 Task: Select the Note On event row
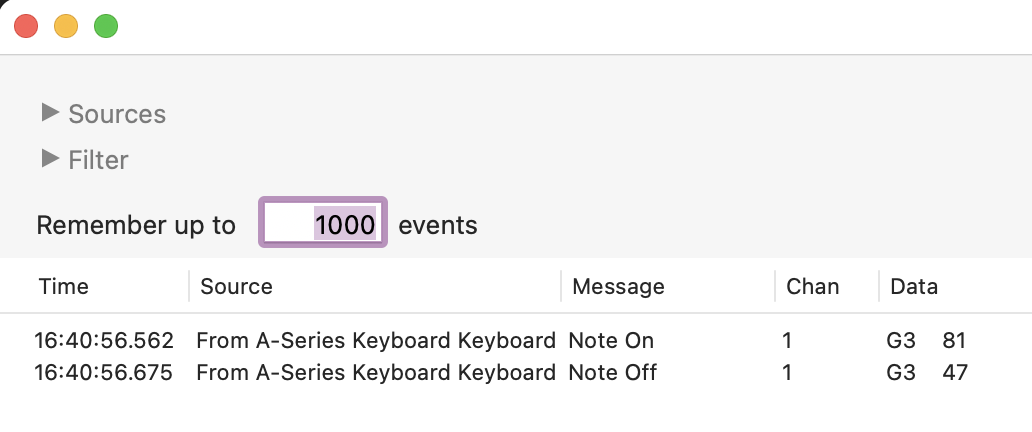pos(611,341)
